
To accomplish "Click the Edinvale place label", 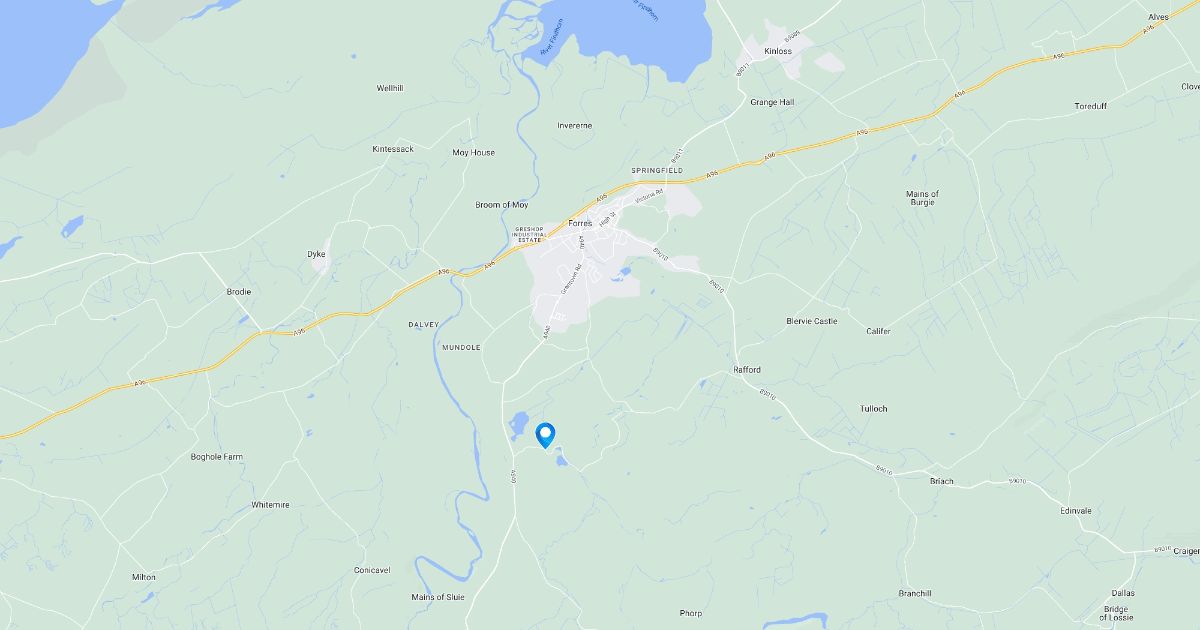I will (x=1076, y=511).
